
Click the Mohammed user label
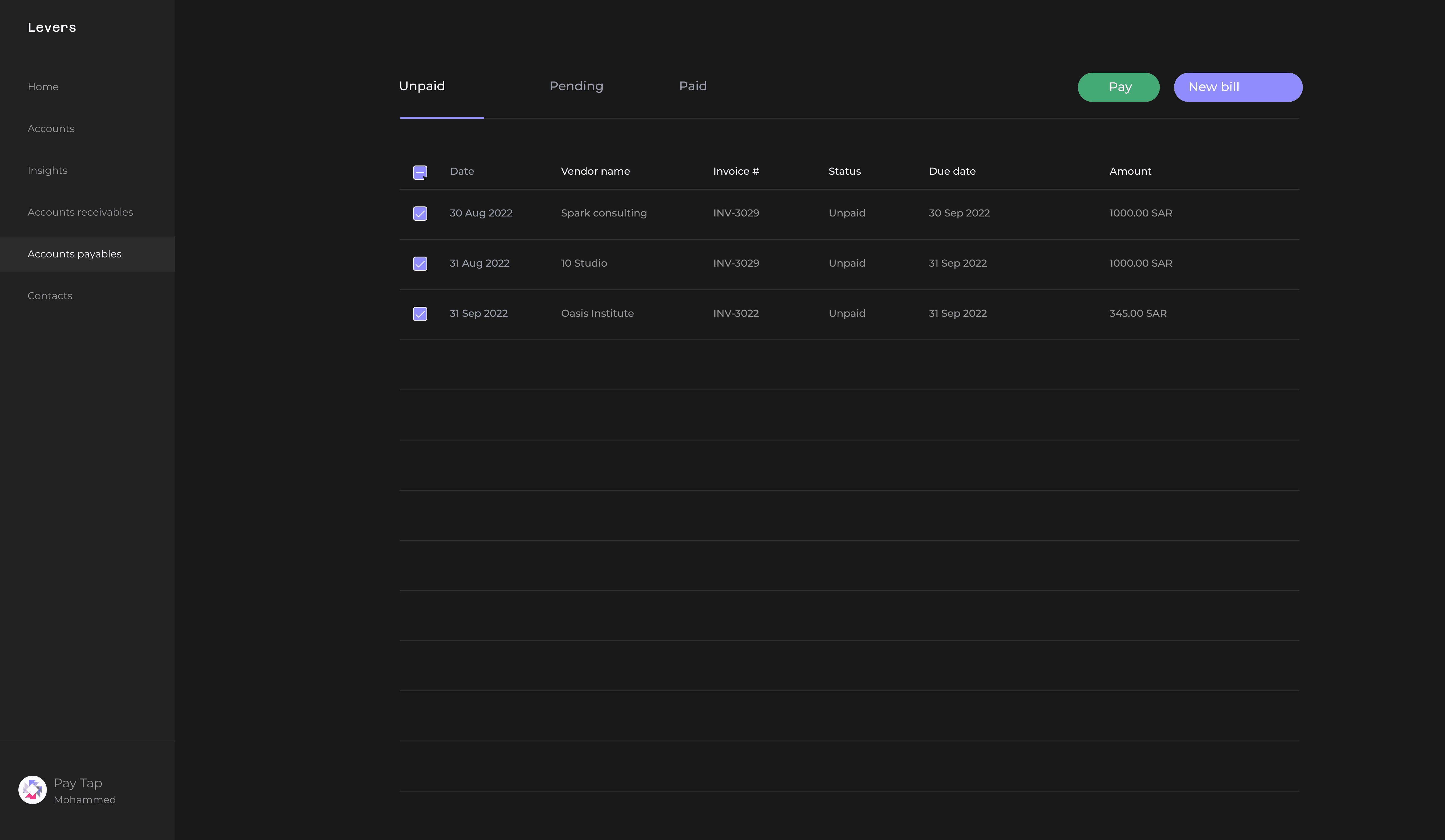coord(85,800)
